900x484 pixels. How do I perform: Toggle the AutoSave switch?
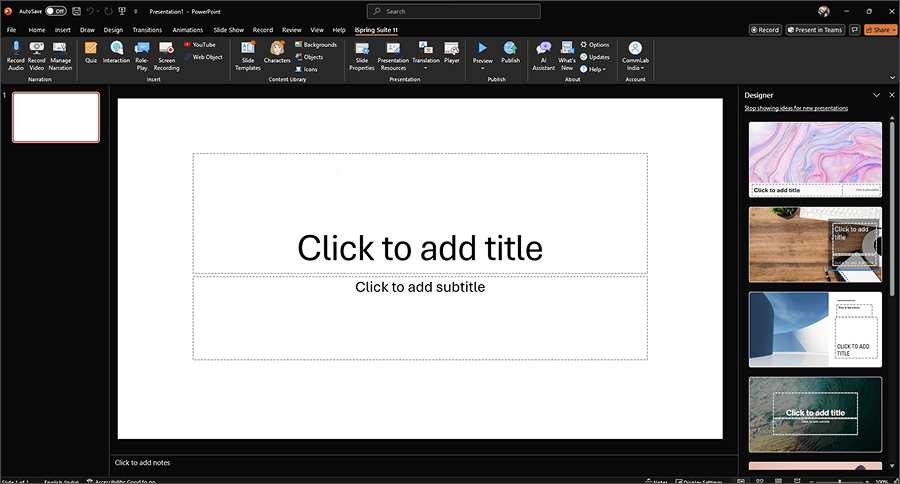pyautogui.click(x=55, y=11)
